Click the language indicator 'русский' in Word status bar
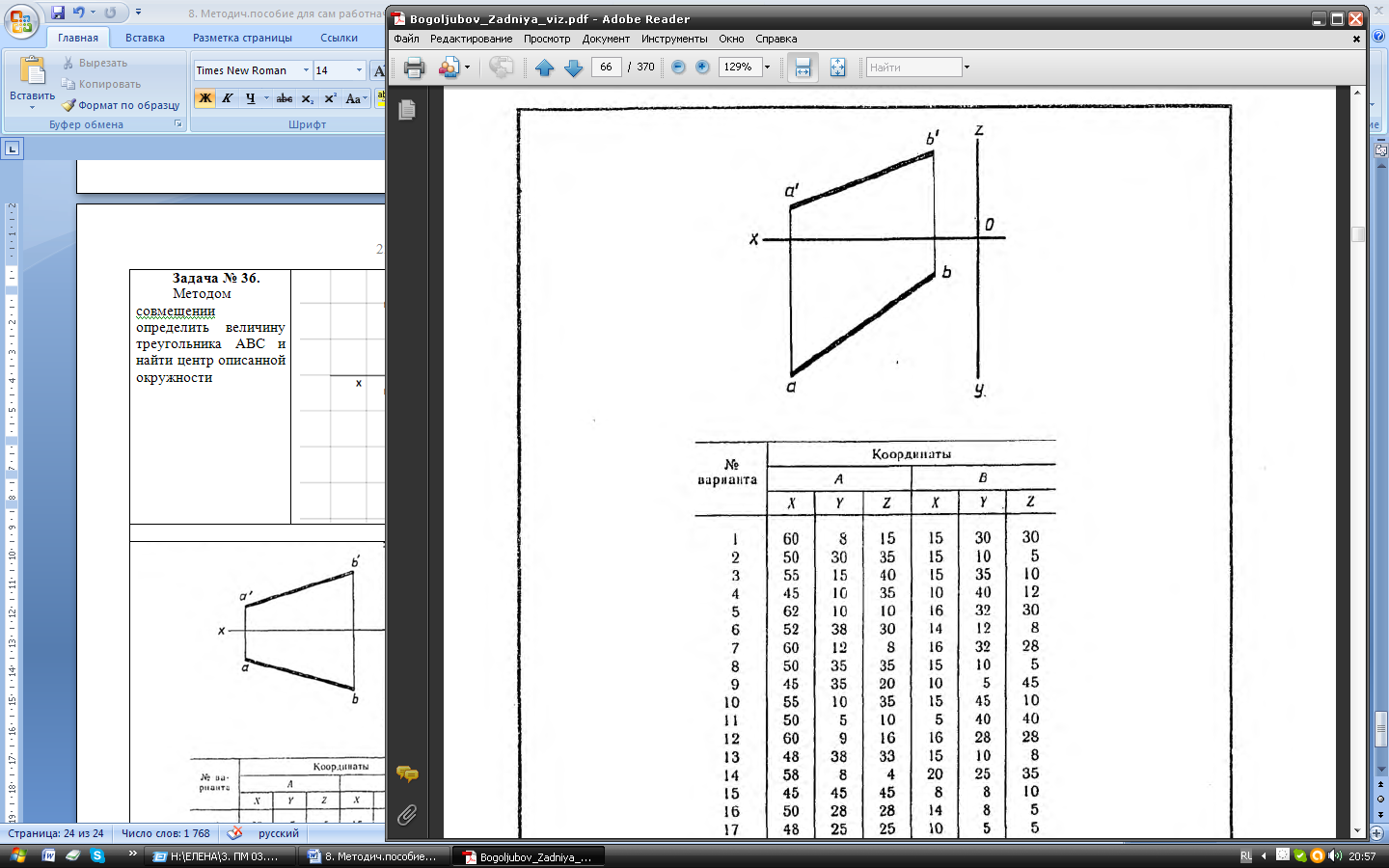Viewport: 1389px width, 868px height. [279, 833]
